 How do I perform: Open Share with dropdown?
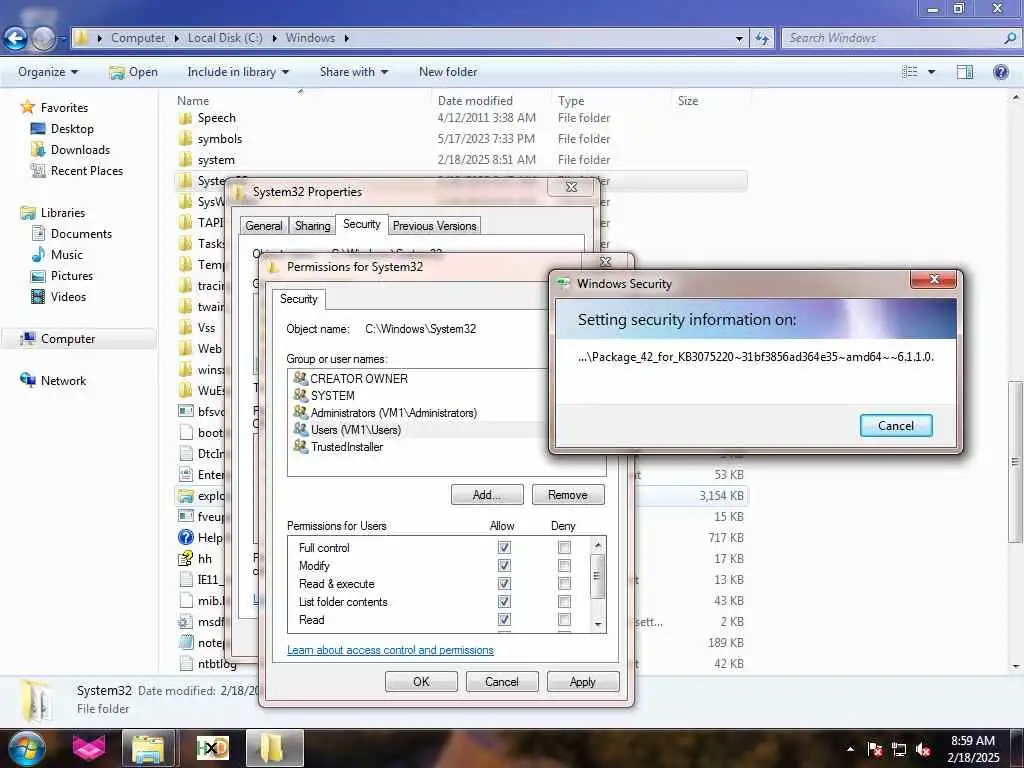point(353,72)
